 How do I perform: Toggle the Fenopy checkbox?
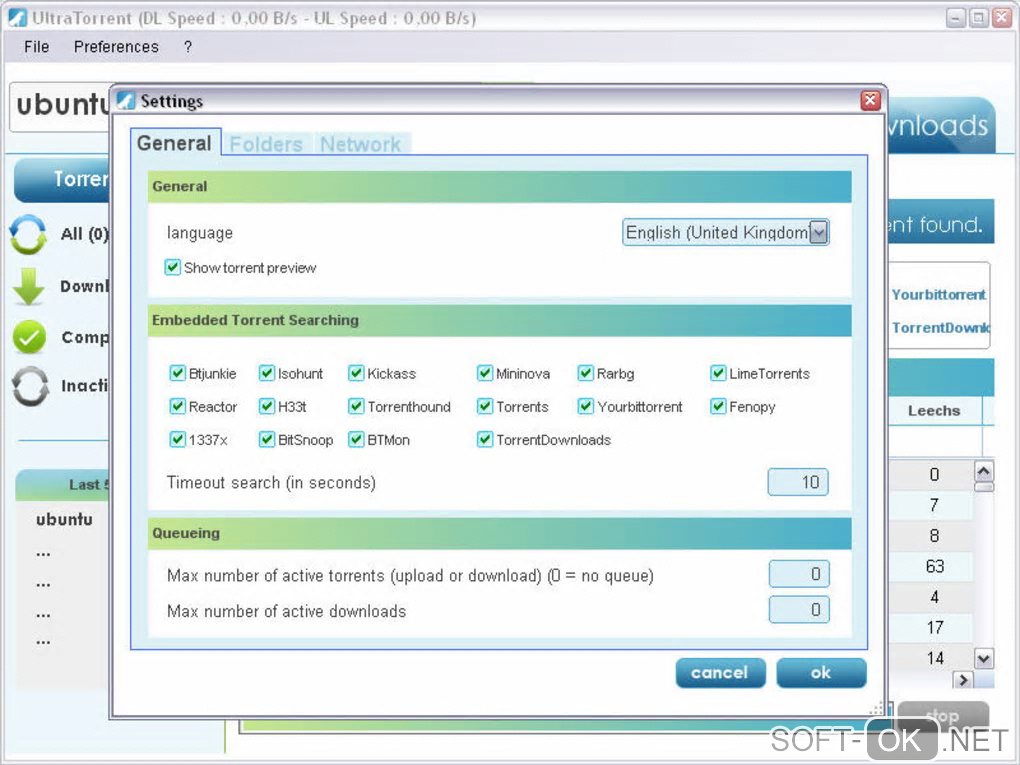[x=718, y=406]
